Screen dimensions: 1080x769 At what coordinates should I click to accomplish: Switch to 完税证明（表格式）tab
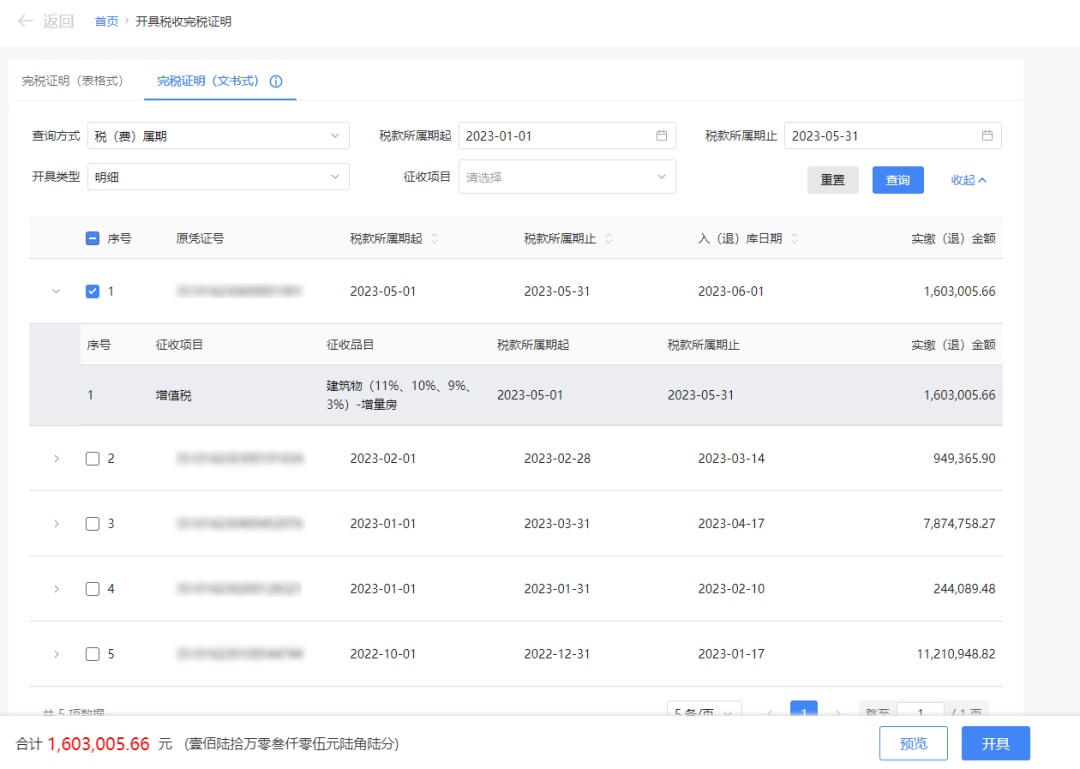[73, 81]
